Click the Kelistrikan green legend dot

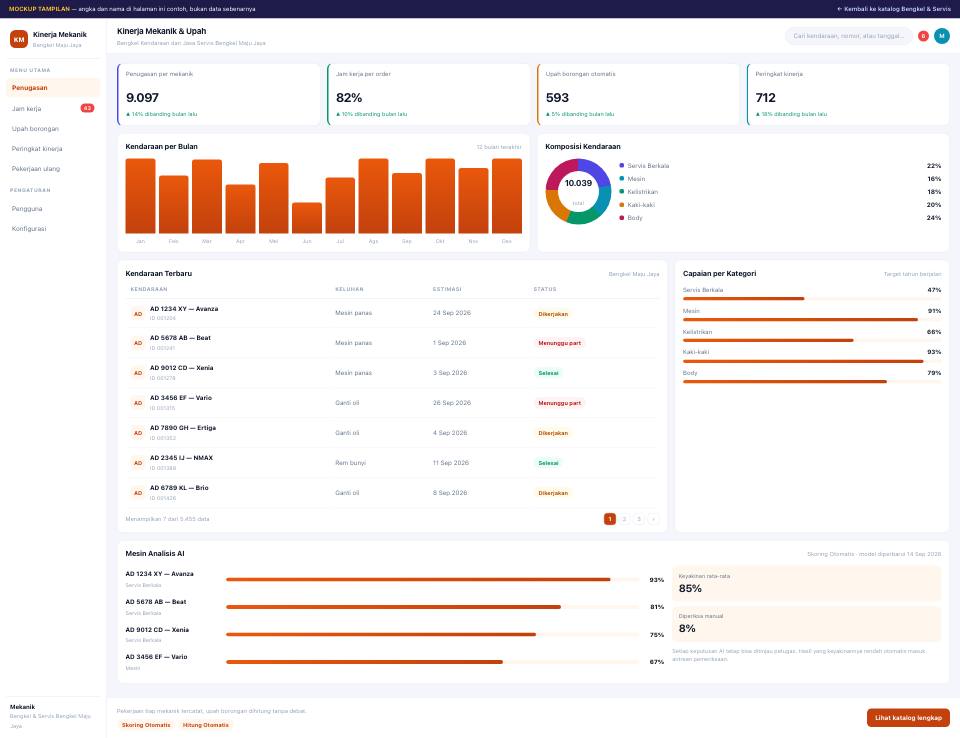pyautogui.click(x=622, y=192)
